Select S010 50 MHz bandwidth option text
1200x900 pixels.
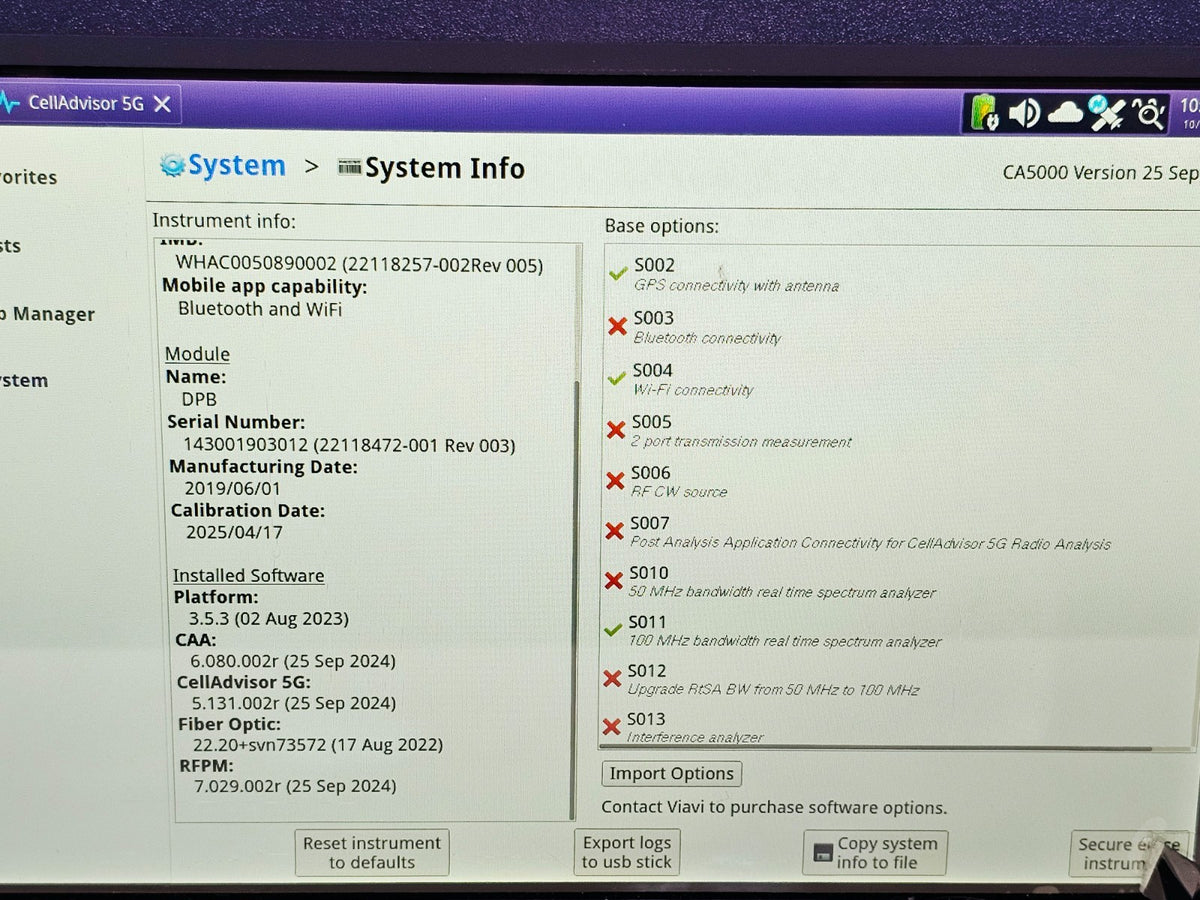click(x=782, y=582)
